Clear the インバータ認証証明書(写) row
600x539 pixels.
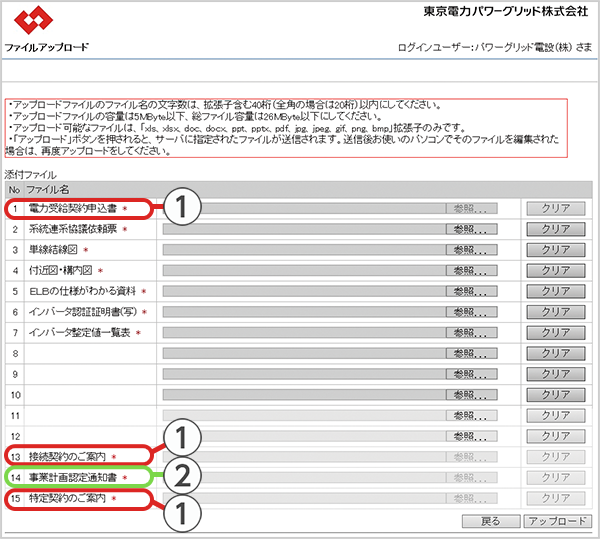click(x=556, y=312)
